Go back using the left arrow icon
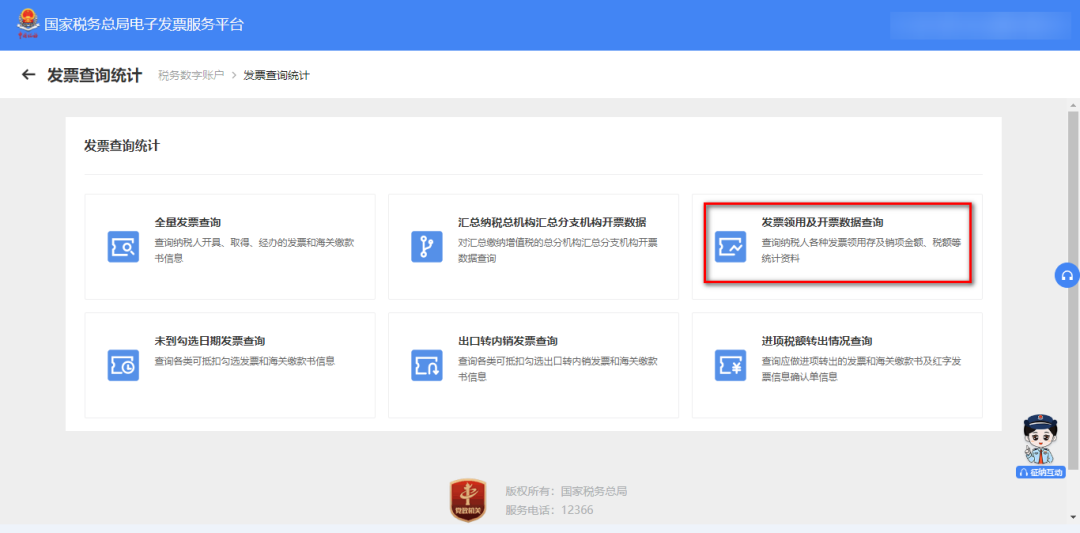This screenshot has width=1080, height=533. pyautogui.click(x=28, y=74)
